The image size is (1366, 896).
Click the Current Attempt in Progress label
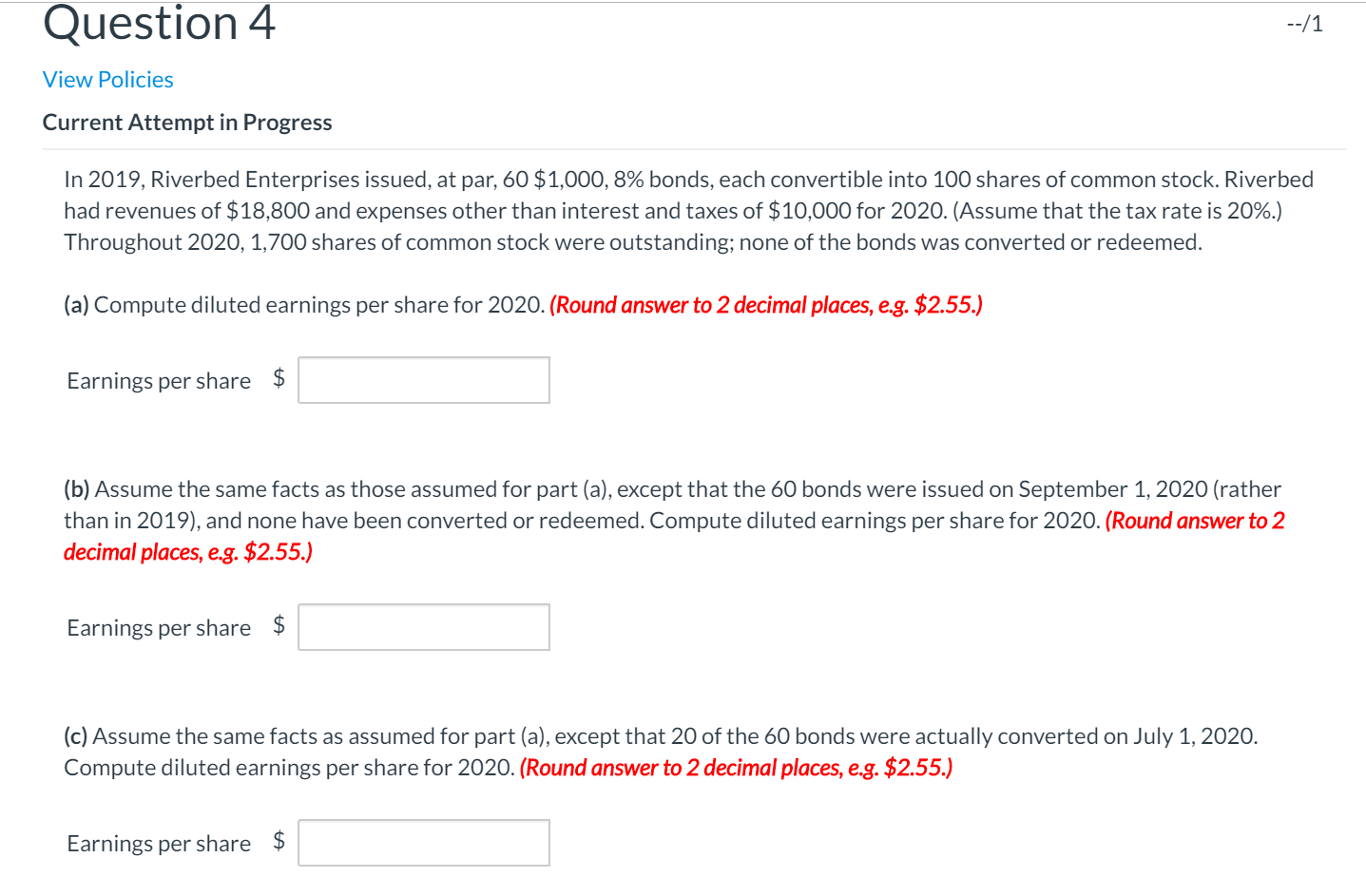[x=187, y=122]
